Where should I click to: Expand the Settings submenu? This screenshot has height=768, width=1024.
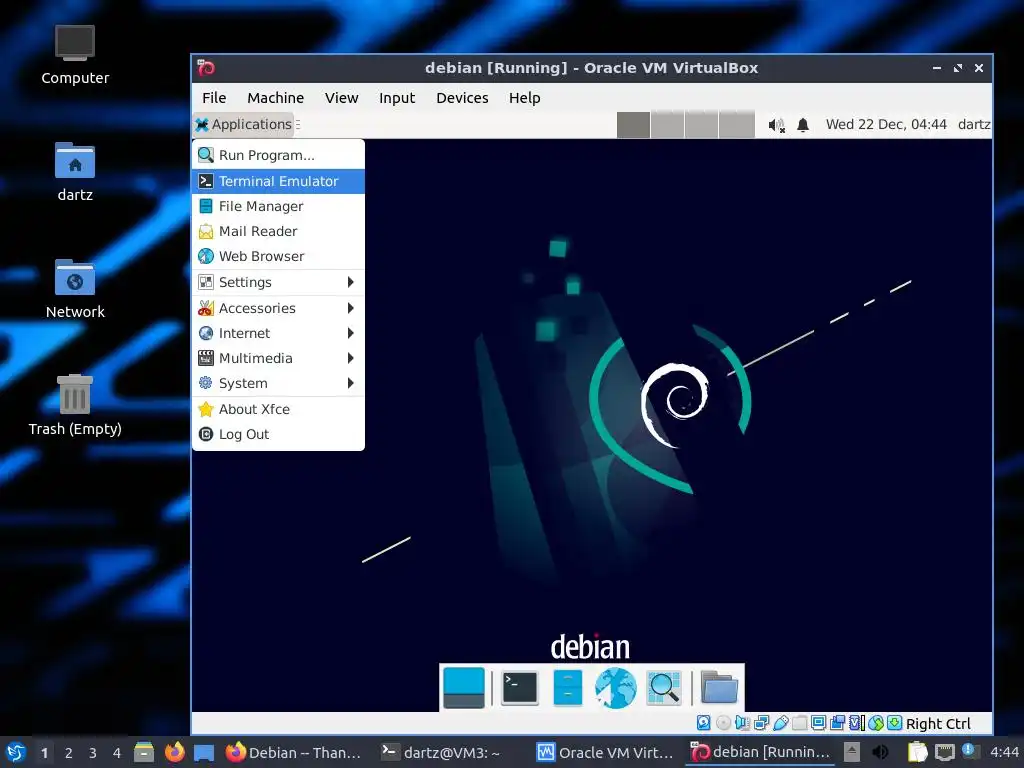pos(278,282)
